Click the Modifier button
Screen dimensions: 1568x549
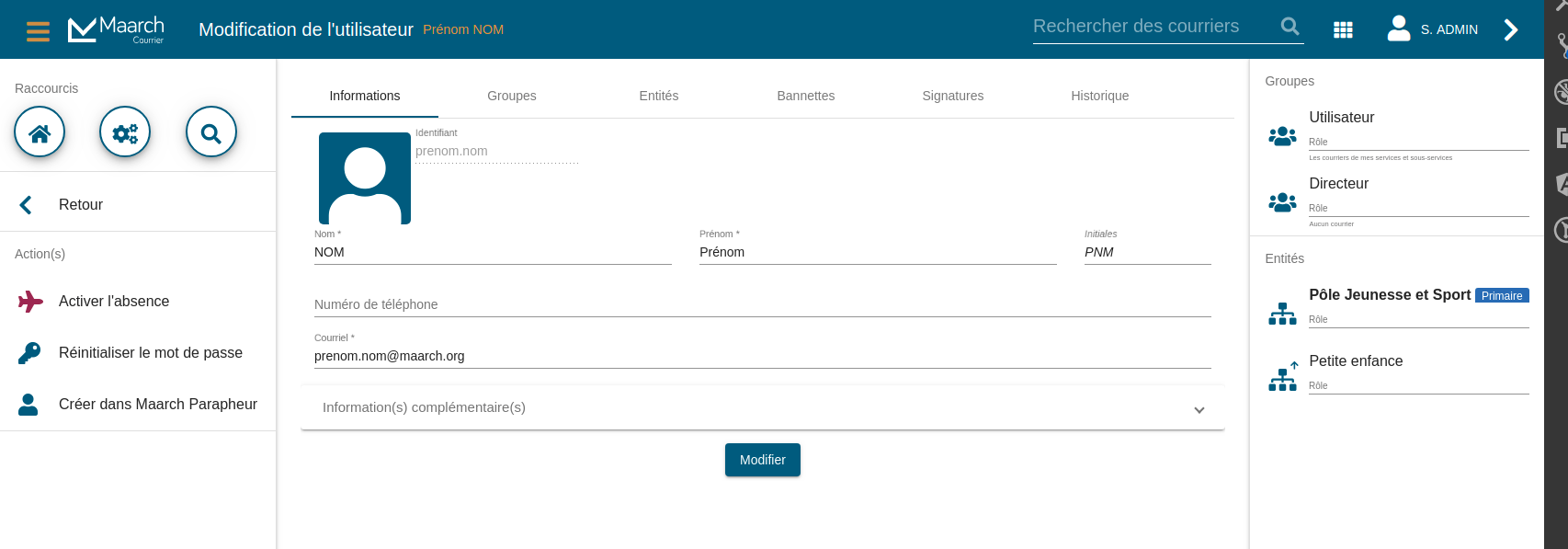click(x=763, y=460)
